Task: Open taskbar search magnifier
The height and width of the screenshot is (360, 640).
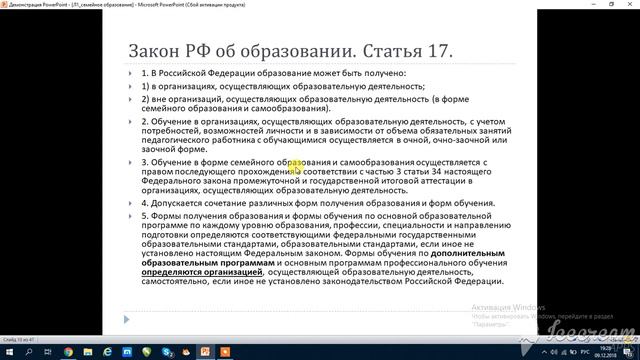Action: coord(29,352)
